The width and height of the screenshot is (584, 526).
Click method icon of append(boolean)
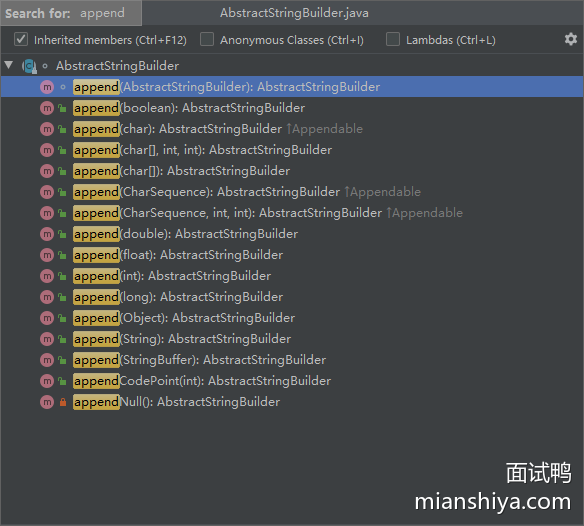(47, 108)
